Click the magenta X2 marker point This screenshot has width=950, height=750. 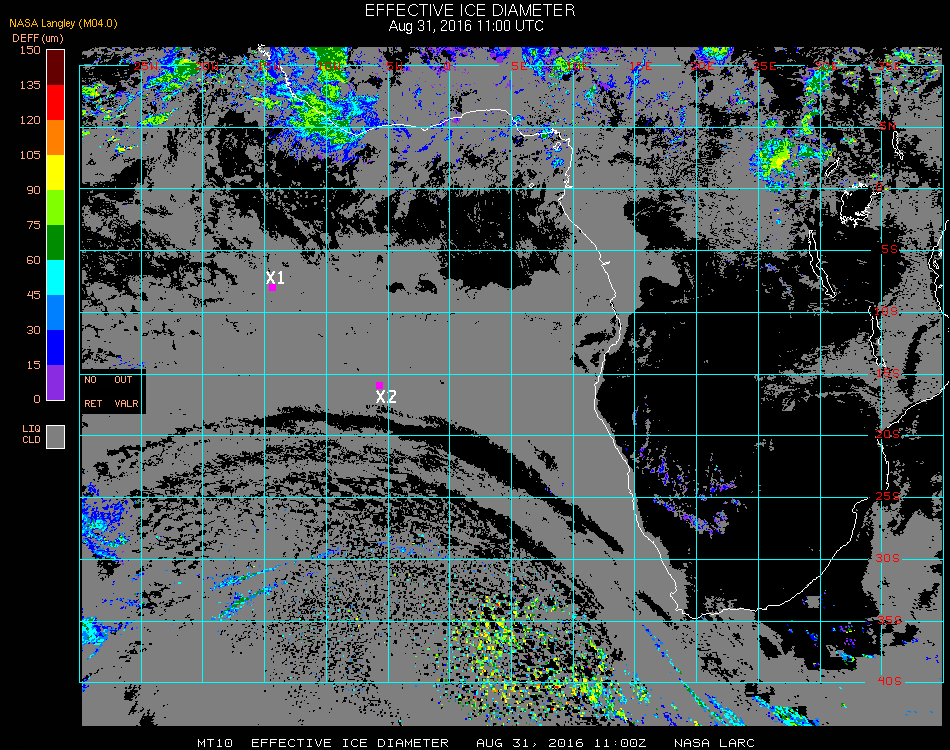click(x=379, y=385)
